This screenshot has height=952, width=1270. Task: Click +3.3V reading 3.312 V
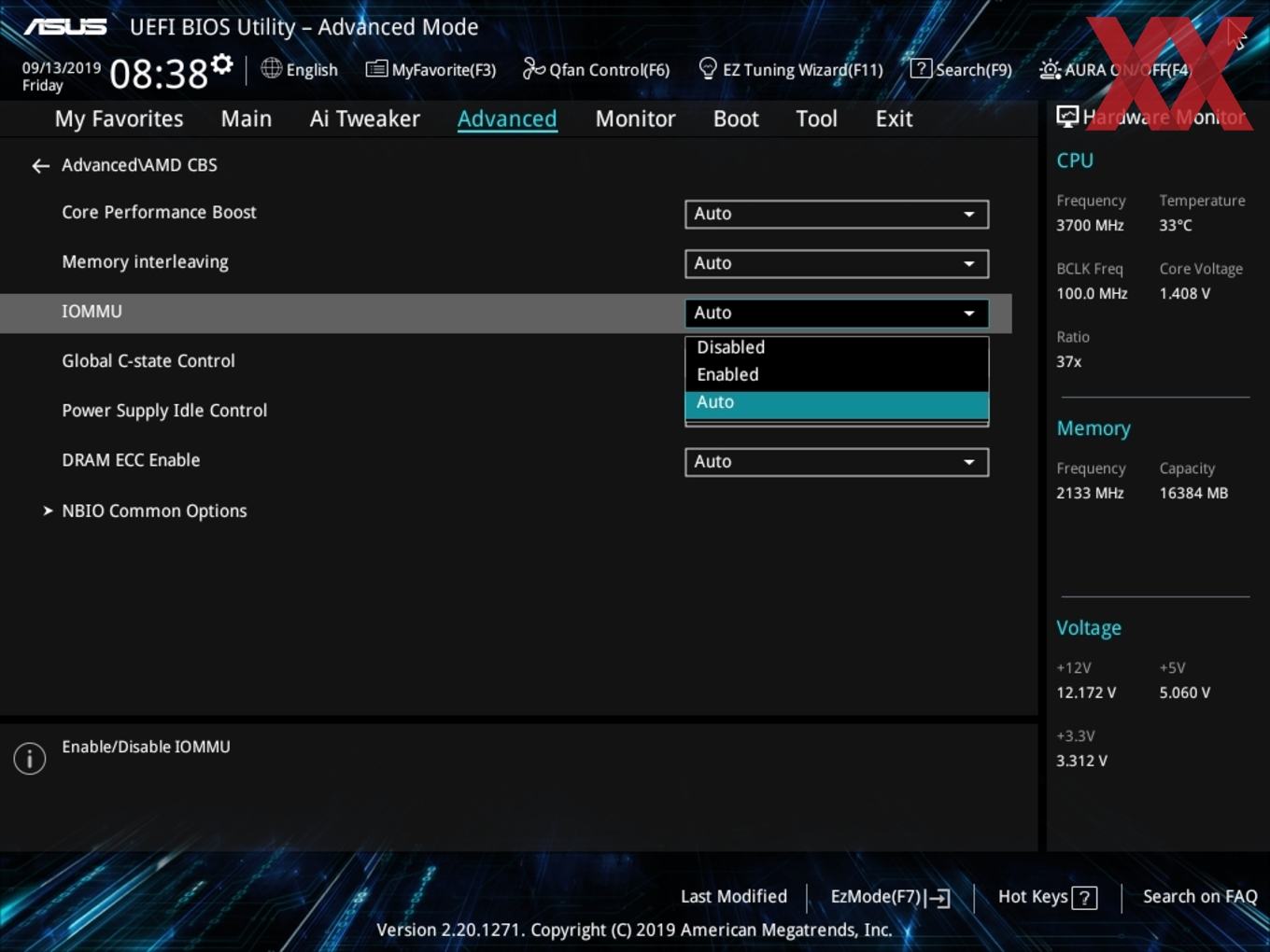coord(1081,762)
